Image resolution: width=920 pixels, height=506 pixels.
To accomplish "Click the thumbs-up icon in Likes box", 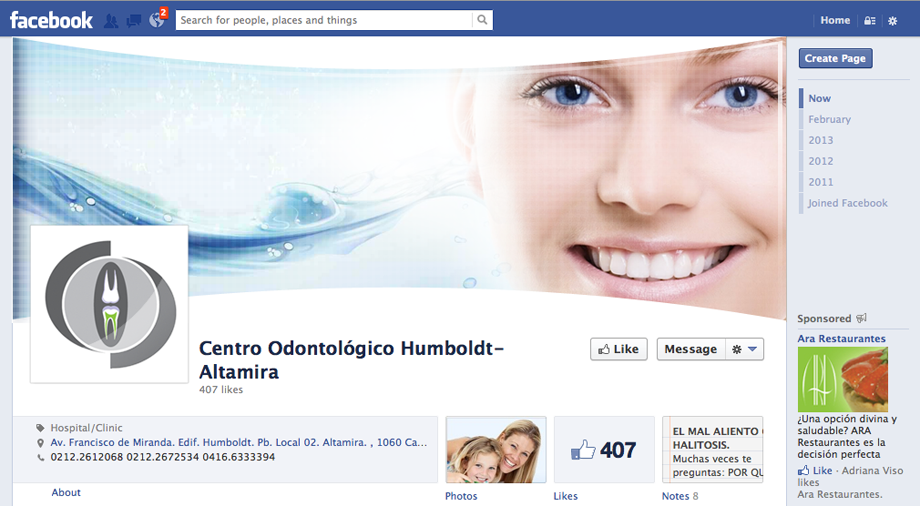I will click(x=583, y=450).
